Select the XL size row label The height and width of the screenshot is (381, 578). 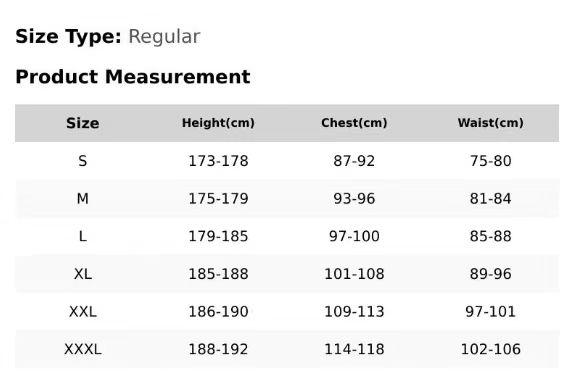(x=83, y=274)
